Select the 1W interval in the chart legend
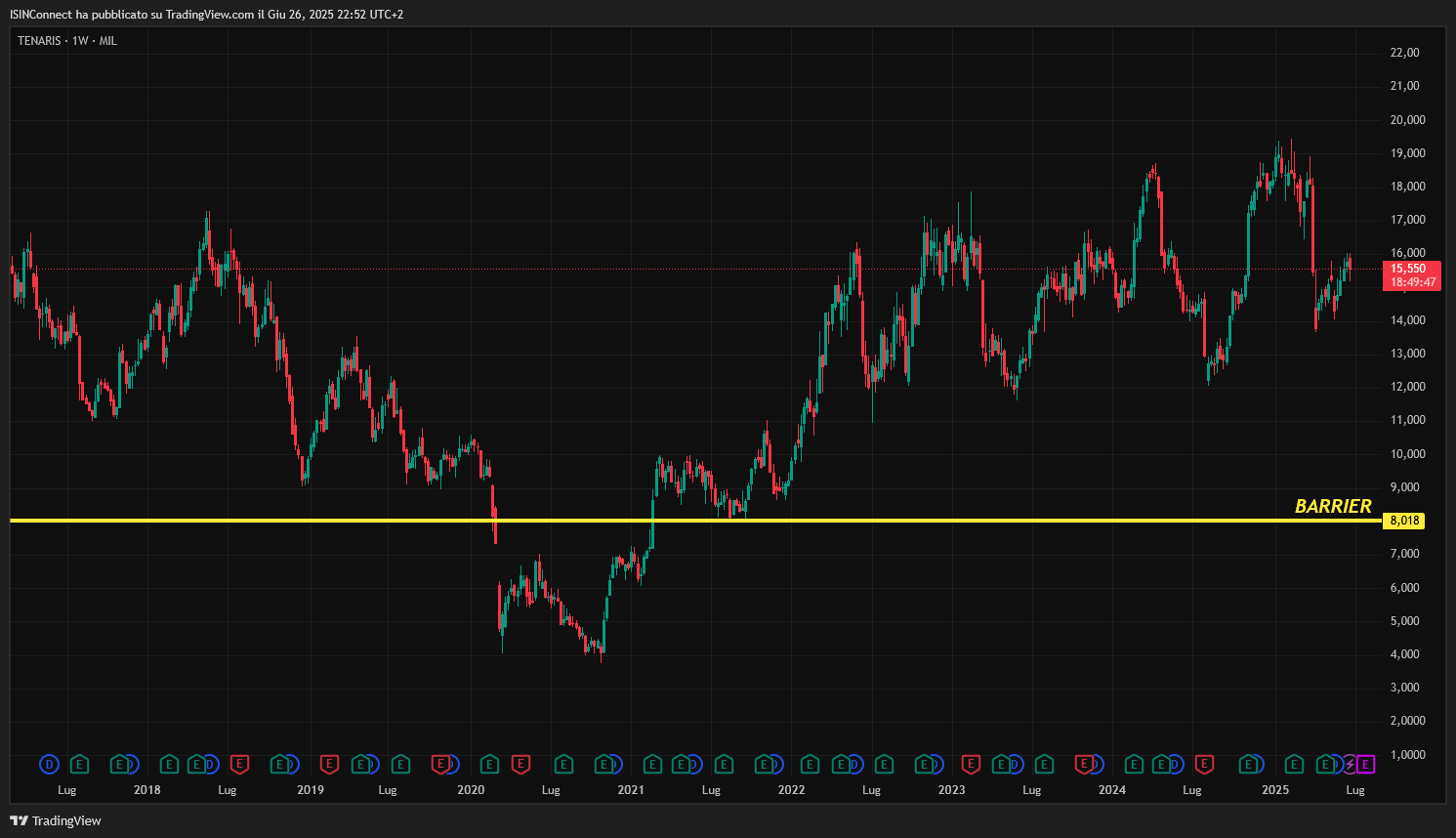The height and width of the screenshot is (838, 1456). [80, 41]
